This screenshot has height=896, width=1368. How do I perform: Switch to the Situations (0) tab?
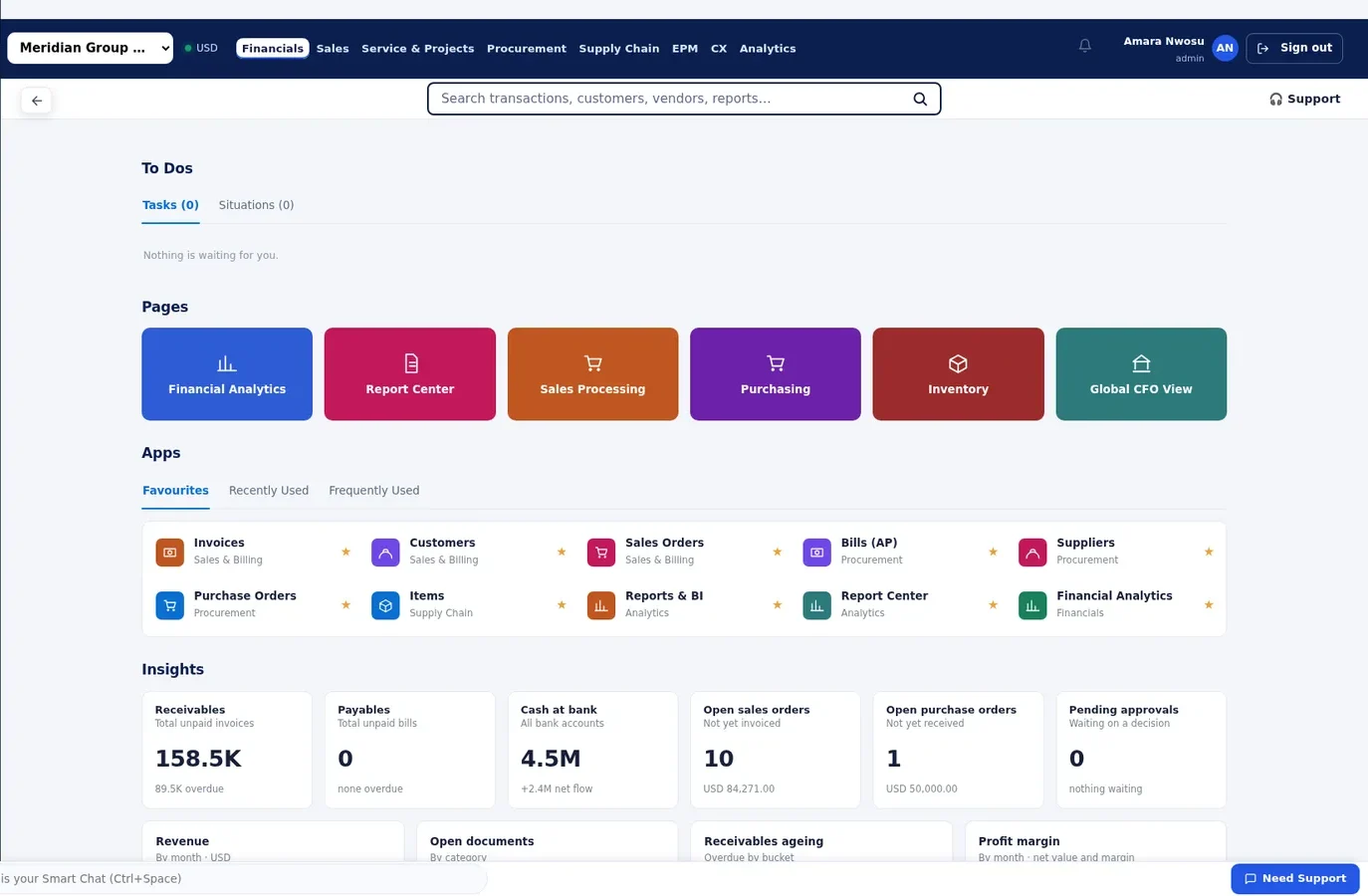tap(256, 205)
